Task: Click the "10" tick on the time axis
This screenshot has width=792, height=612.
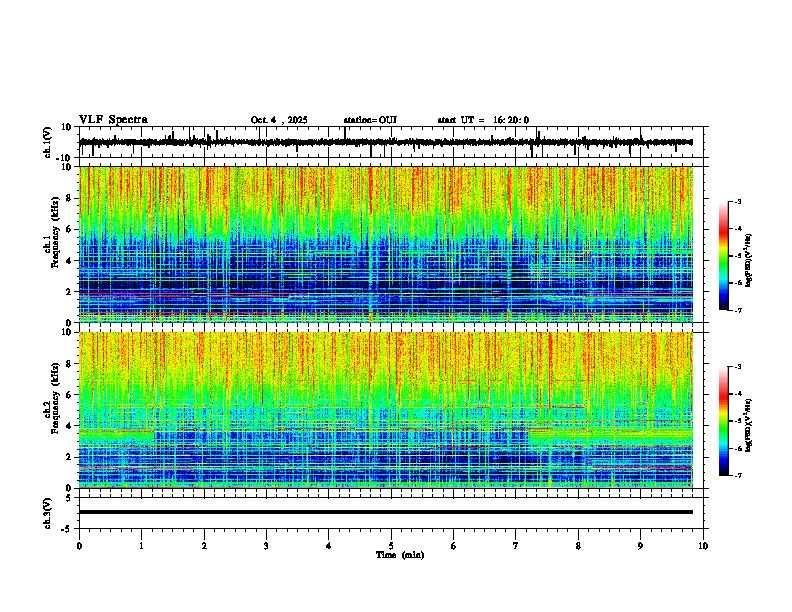Action: click(x=703, y=546)
